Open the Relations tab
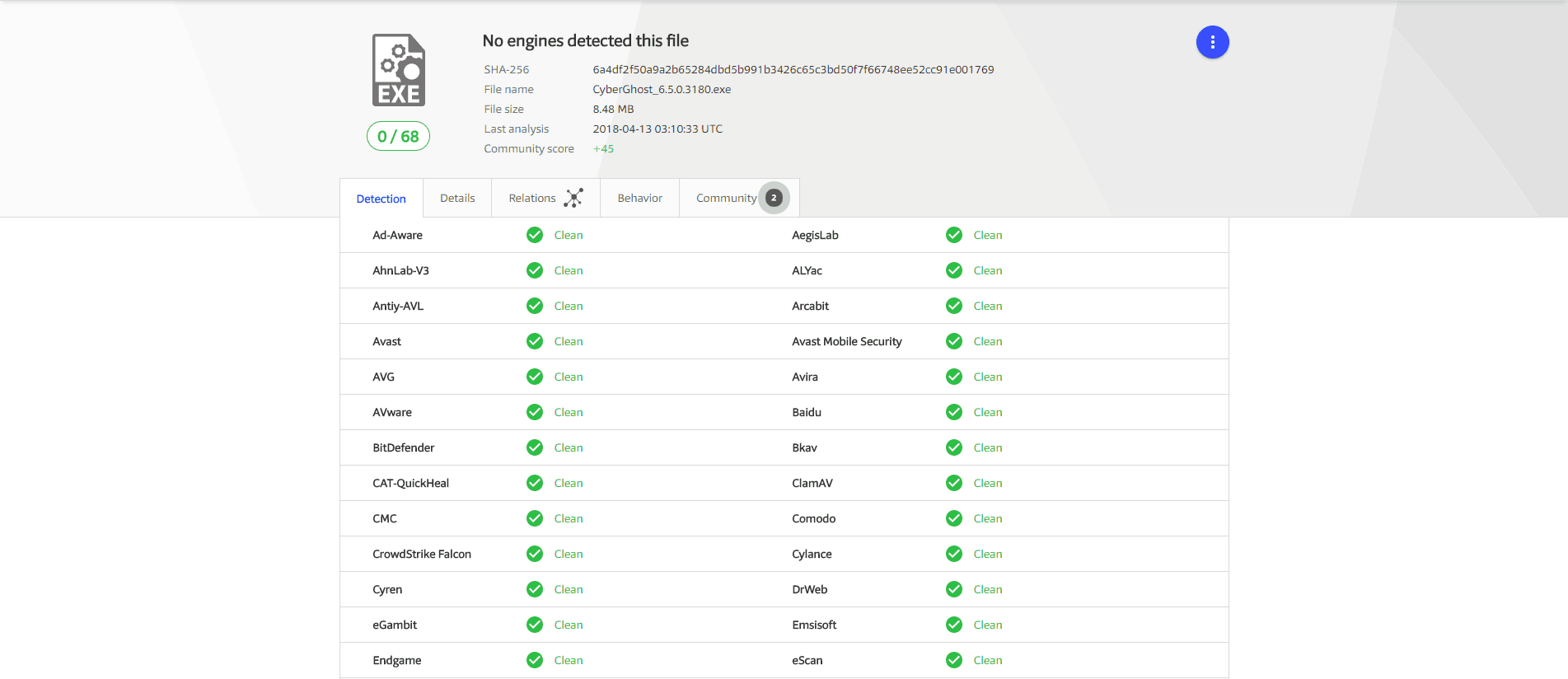 (545, 198)
